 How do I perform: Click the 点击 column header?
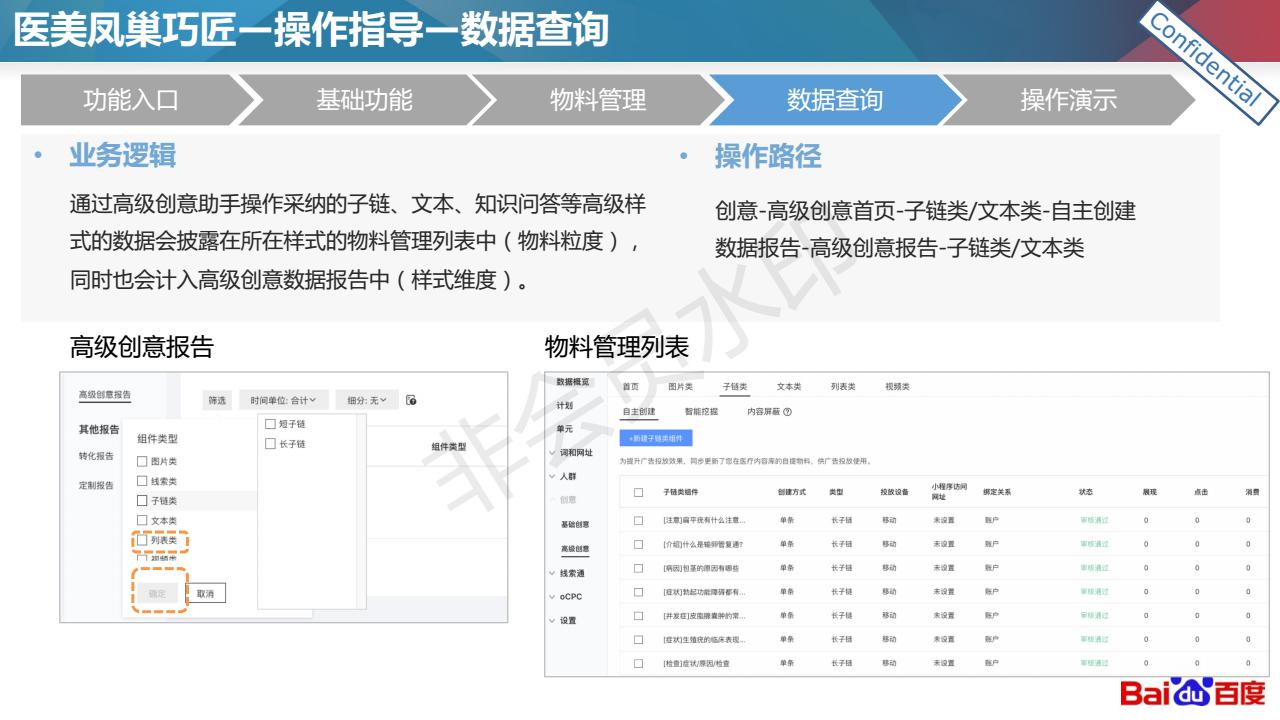[1200, 492]
